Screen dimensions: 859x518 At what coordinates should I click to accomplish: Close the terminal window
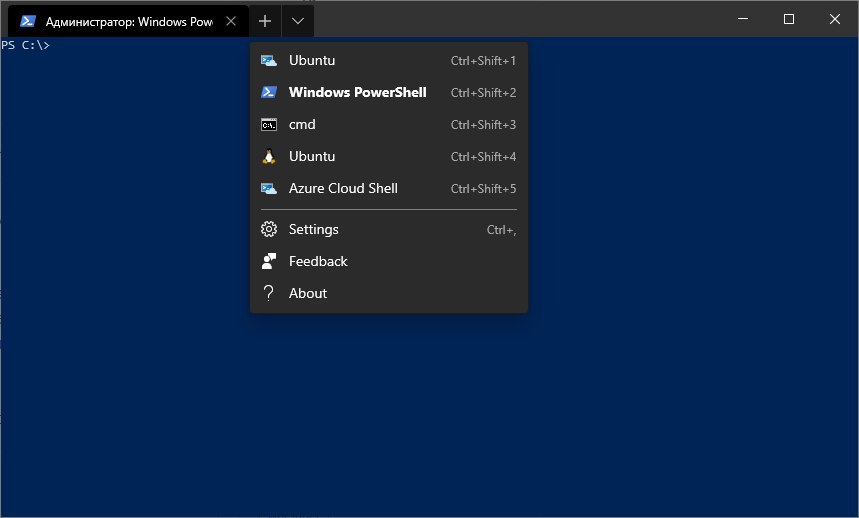[835, 19]
